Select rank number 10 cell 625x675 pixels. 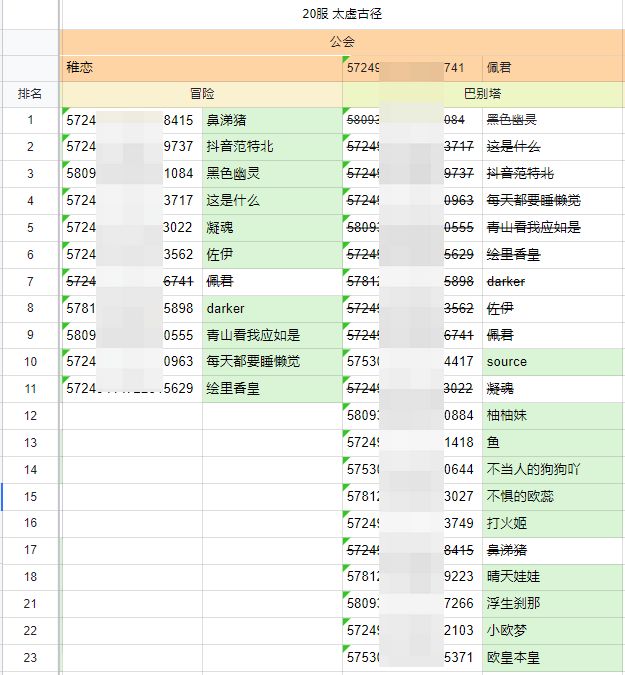30,362
